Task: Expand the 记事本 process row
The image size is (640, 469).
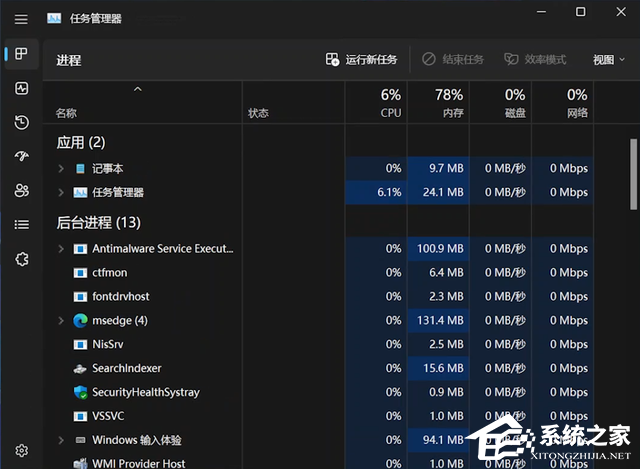Action: [61, 169]
